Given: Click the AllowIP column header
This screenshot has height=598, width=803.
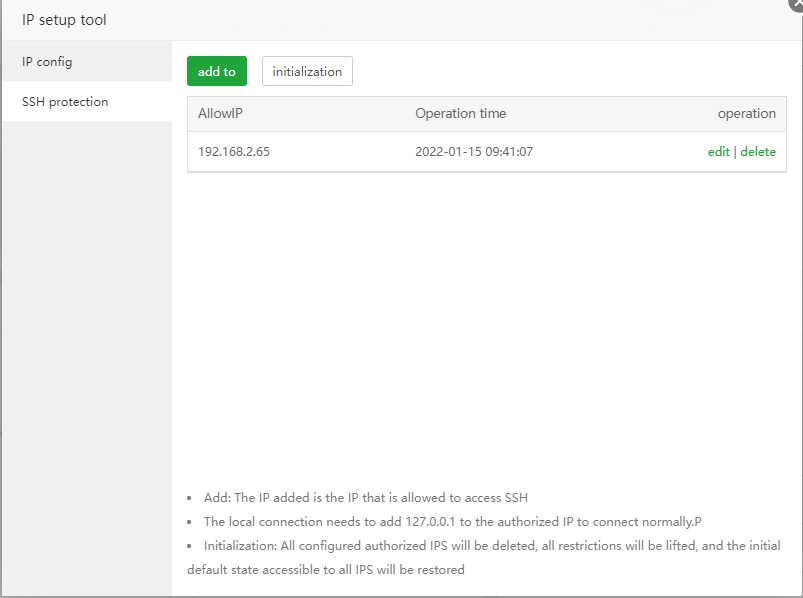Looking at the screenshot, I should click(221, 114).
